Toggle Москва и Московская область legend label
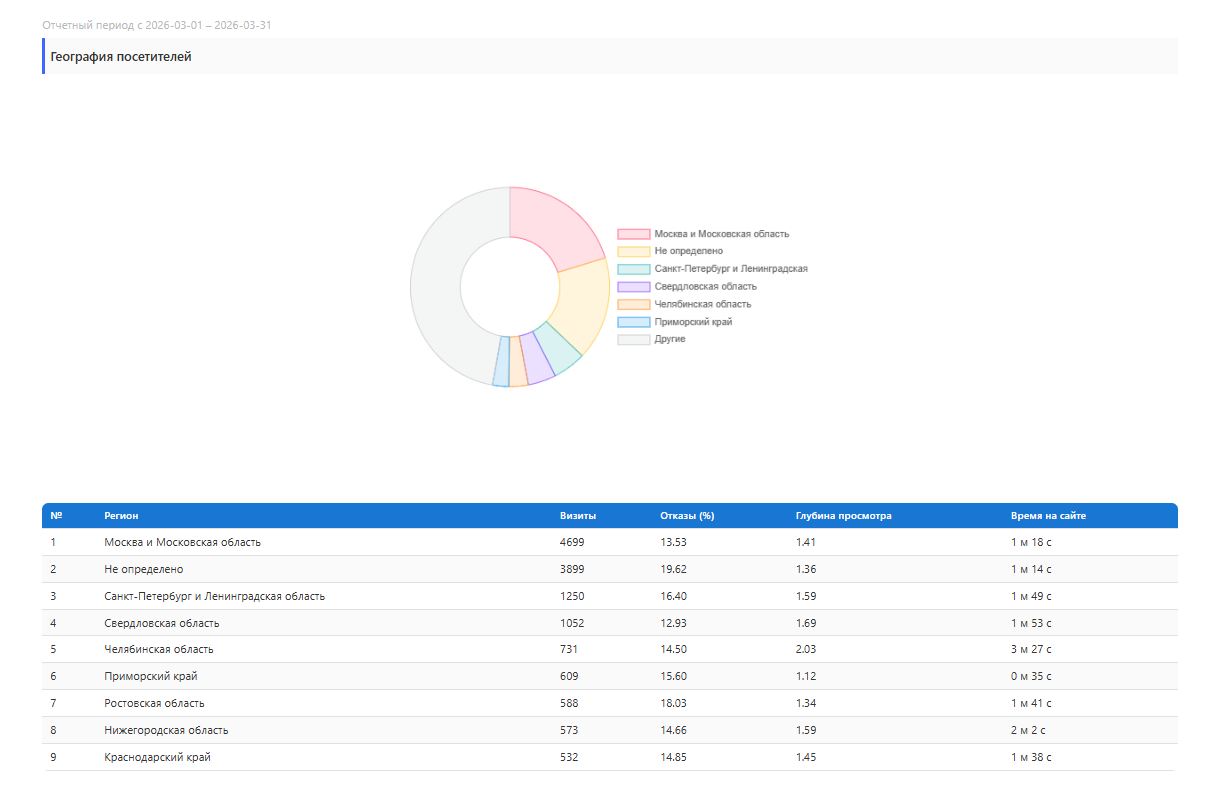Screen dimensions: 1228x804 tap(721, 234)
